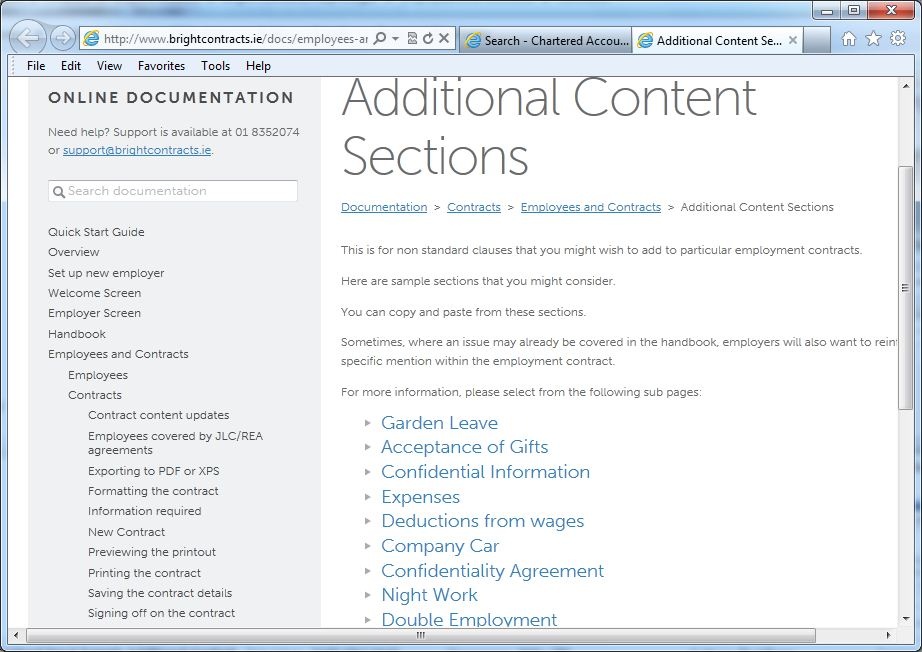The image size is (922, 652).
Task: Click the horizontal scrollbar thumb
Action: (x=420, y=635)
